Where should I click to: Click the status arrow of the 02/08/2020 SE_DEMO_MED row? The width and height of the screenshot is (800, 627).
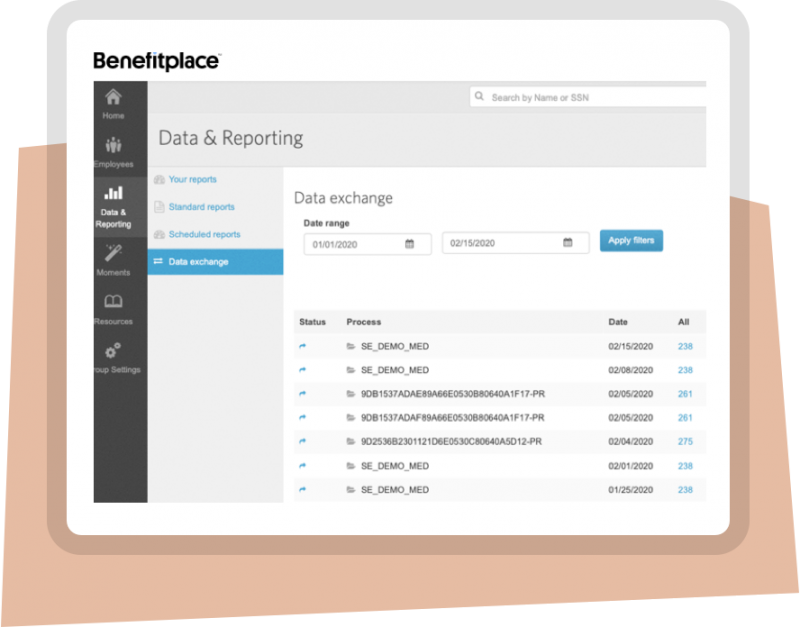click(303, 370)
